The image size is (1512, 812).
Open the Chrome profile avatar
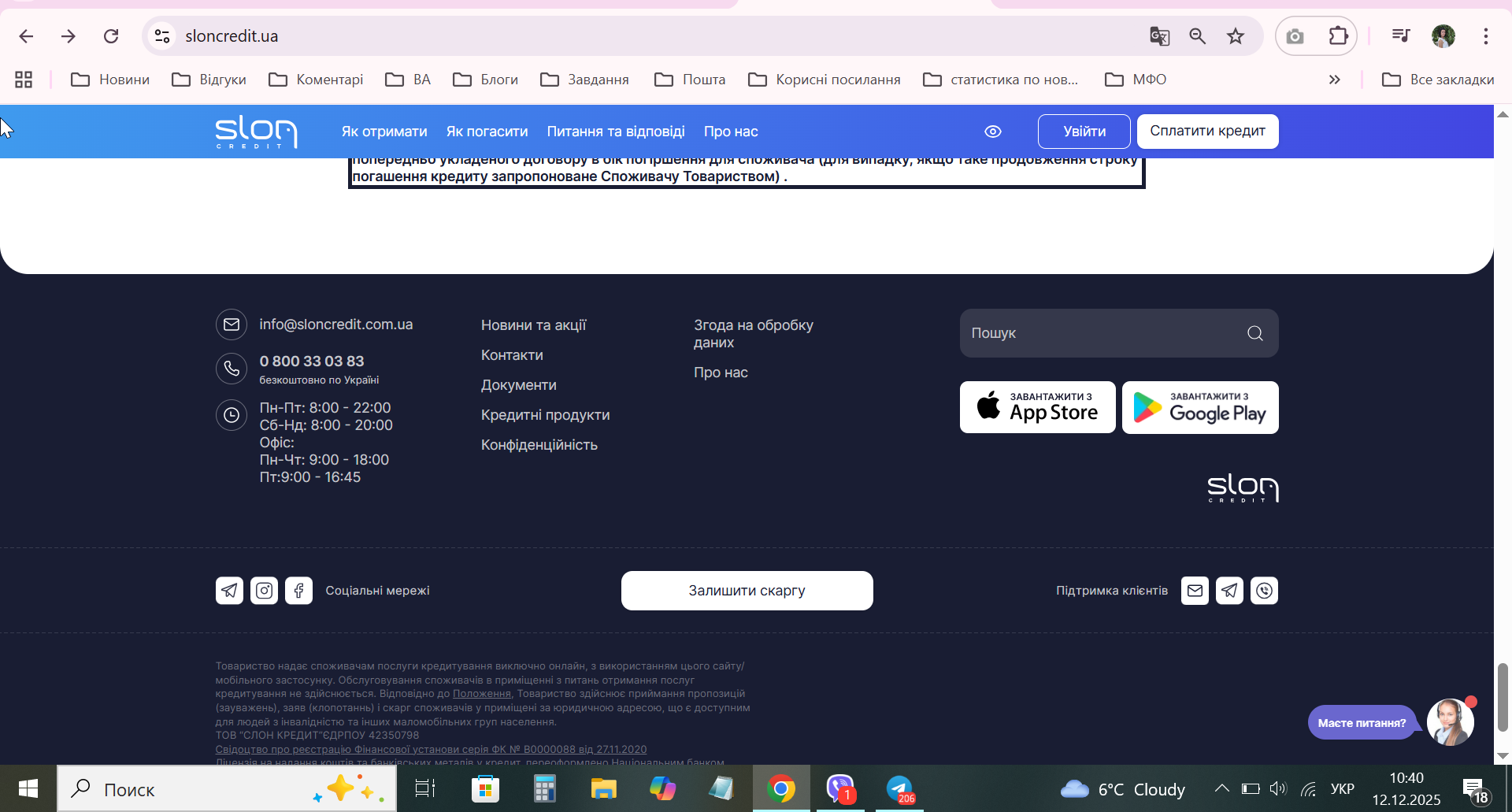(1443, 36)
